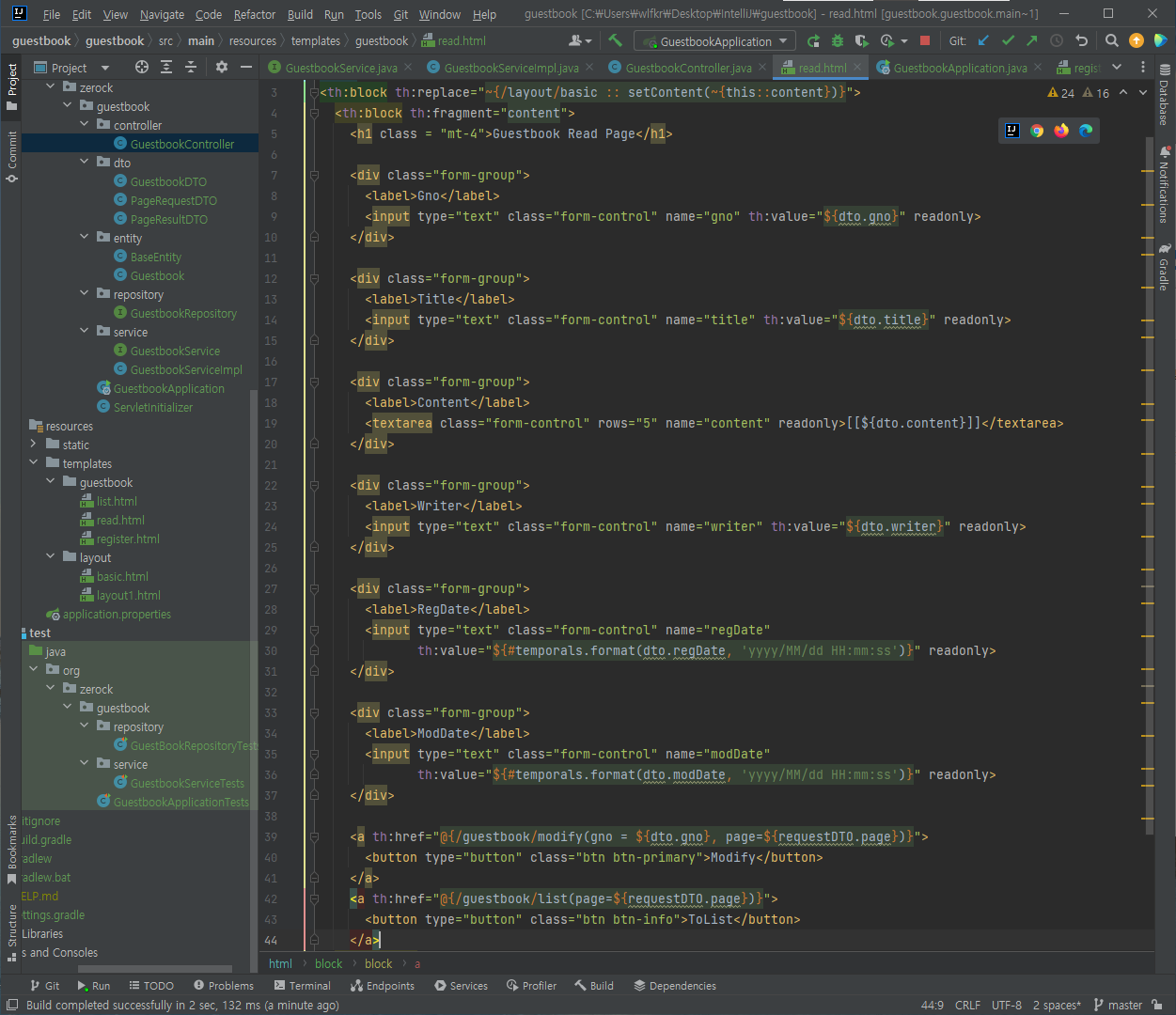Screen dimensions: 1176x1015
Task: Open Project panel gear options
Action: [x=222, y=67]
